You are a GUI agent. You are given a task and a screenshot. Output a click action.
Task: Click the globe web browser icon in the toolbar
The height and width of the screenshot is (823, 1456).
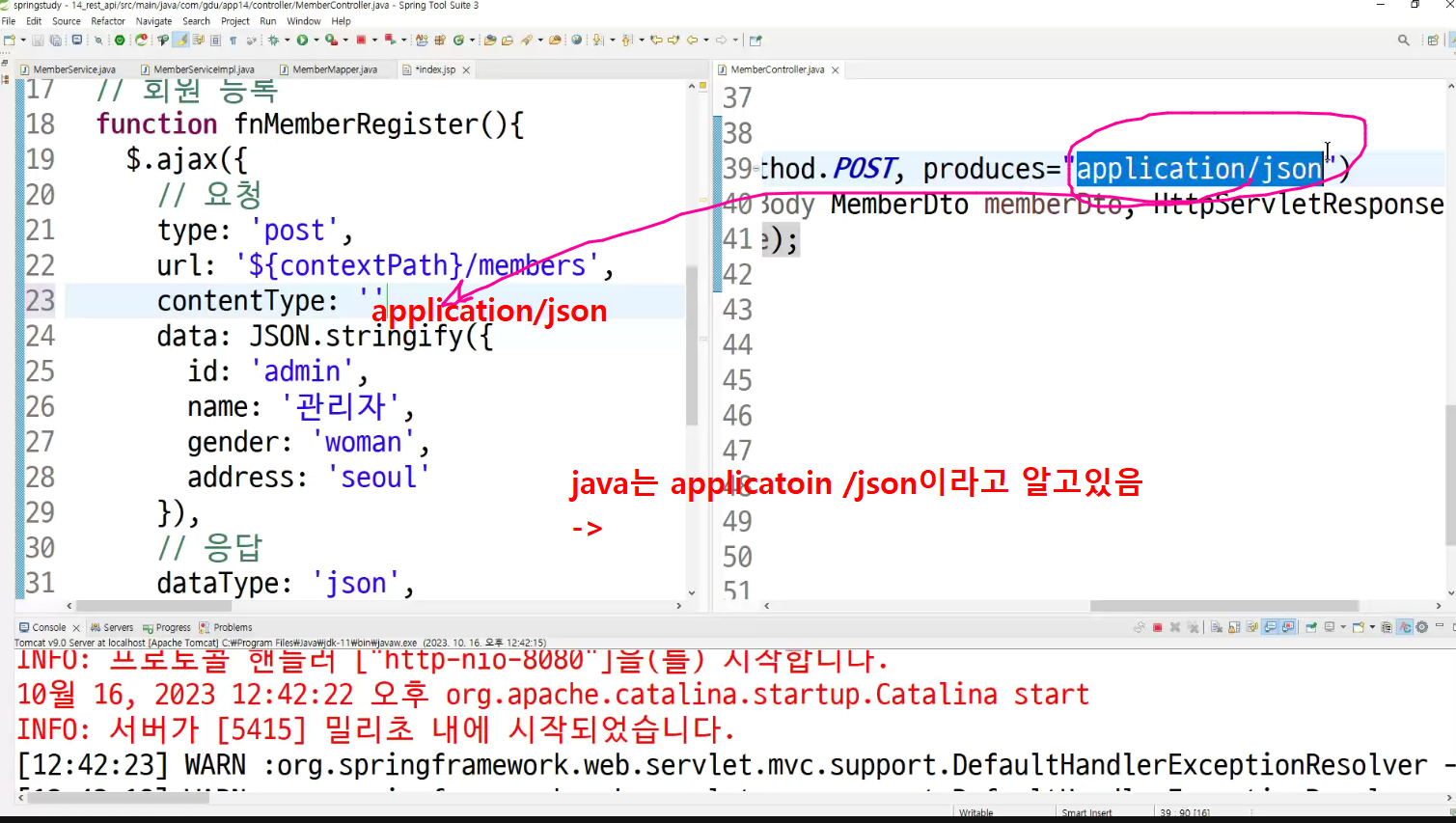coord(576,41)
